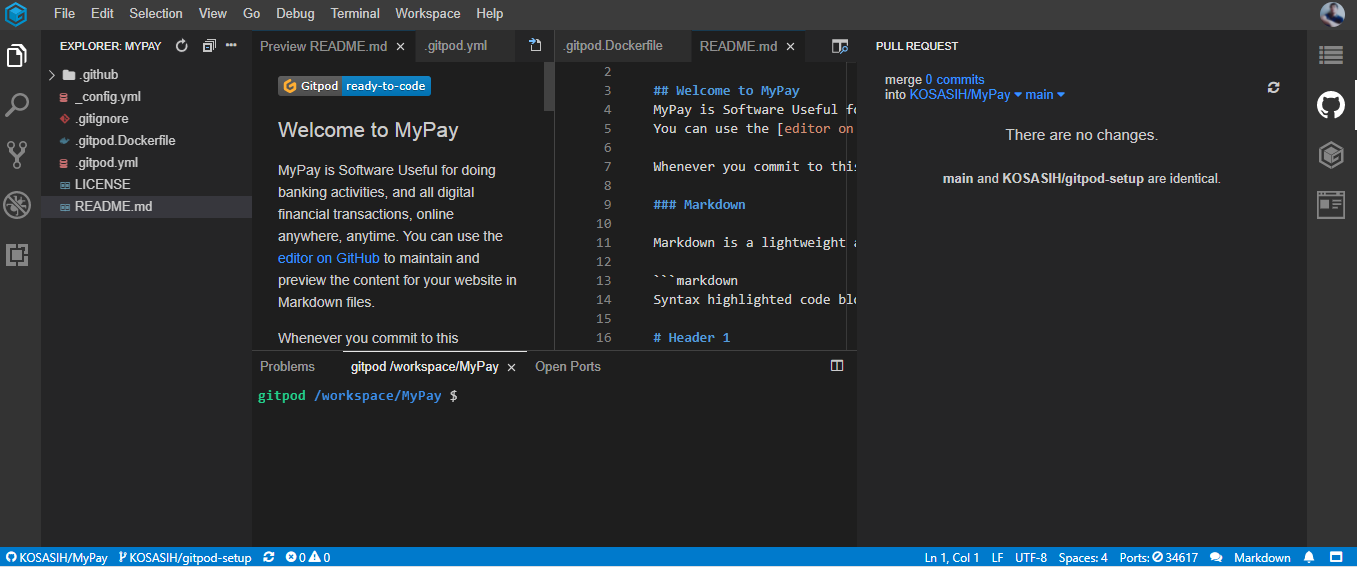Screen dimensions: 1357x571
Task: Open the Source Control git view
Action: tap(17, 154)
